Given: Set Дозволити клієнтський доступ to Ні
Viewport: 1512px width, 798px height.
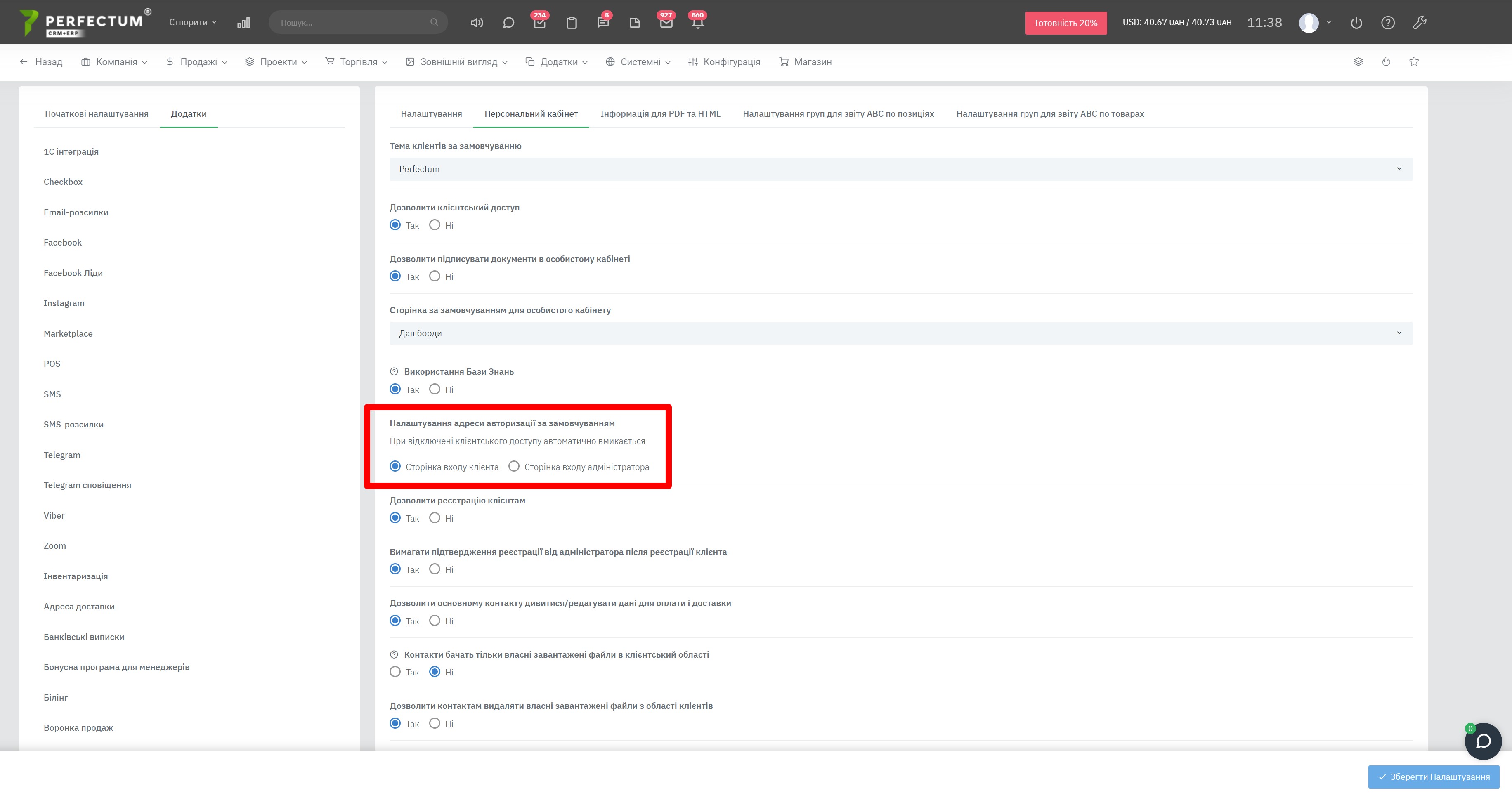Looking at the screenshot, I should [x=435, y=225].
